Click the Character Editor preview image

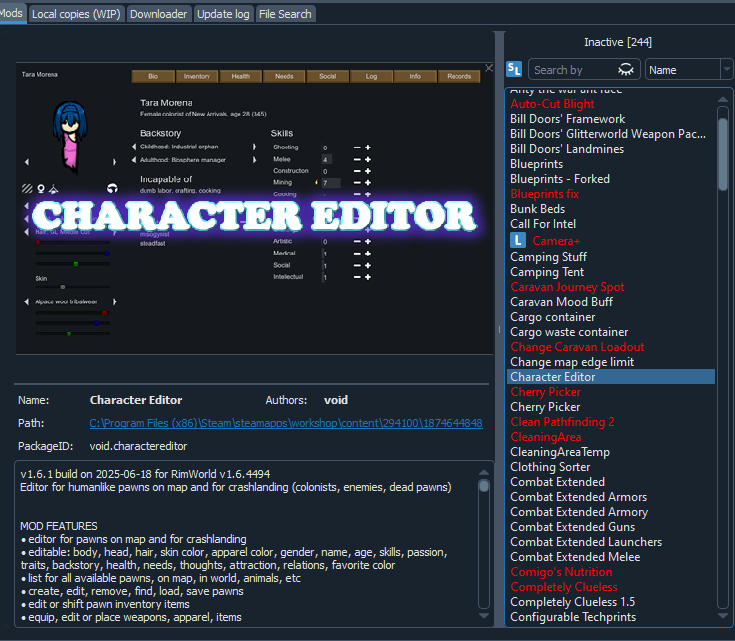coord(254,209)
